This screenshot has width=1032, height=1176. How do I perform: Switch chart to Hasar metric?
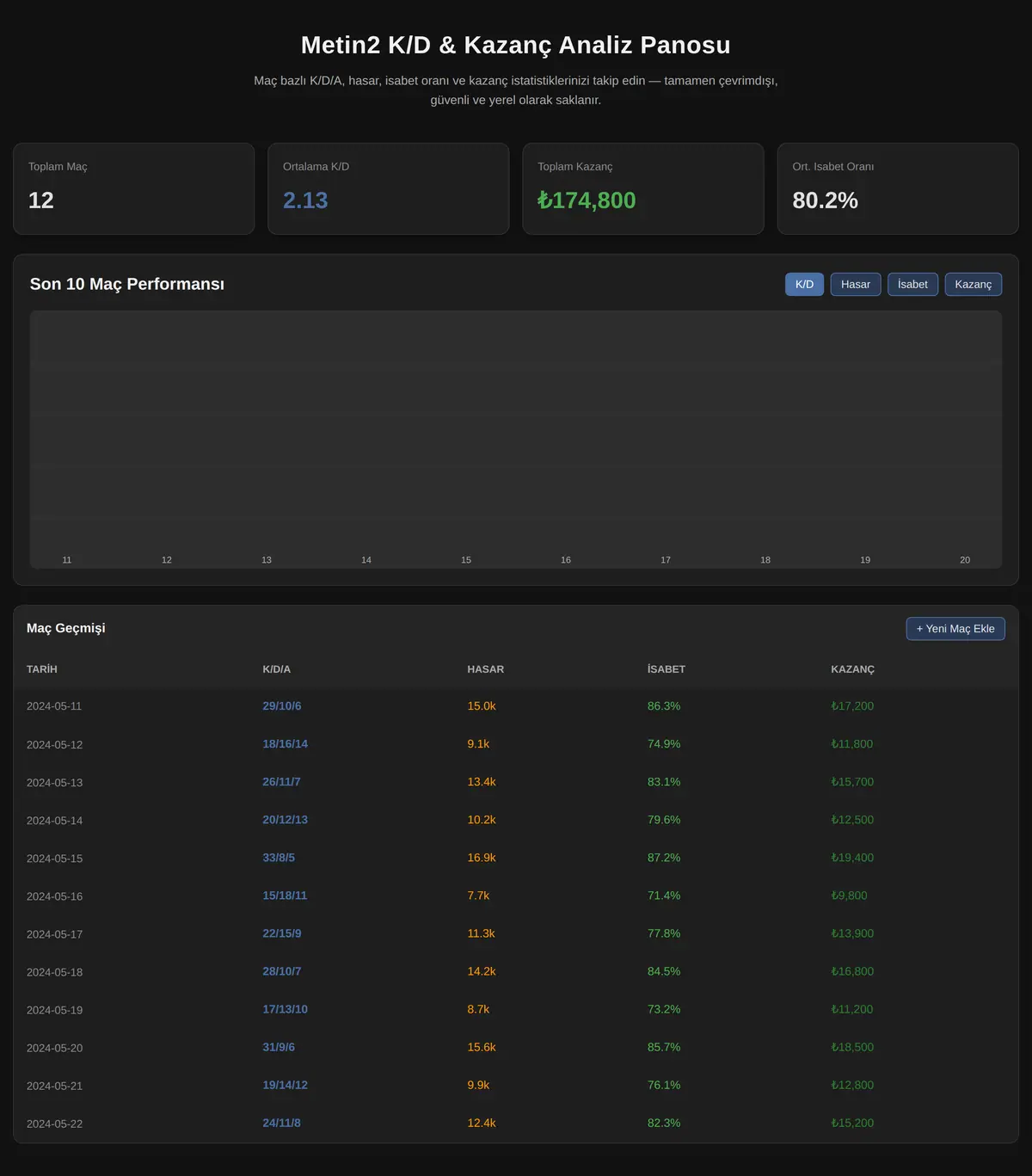856,284
